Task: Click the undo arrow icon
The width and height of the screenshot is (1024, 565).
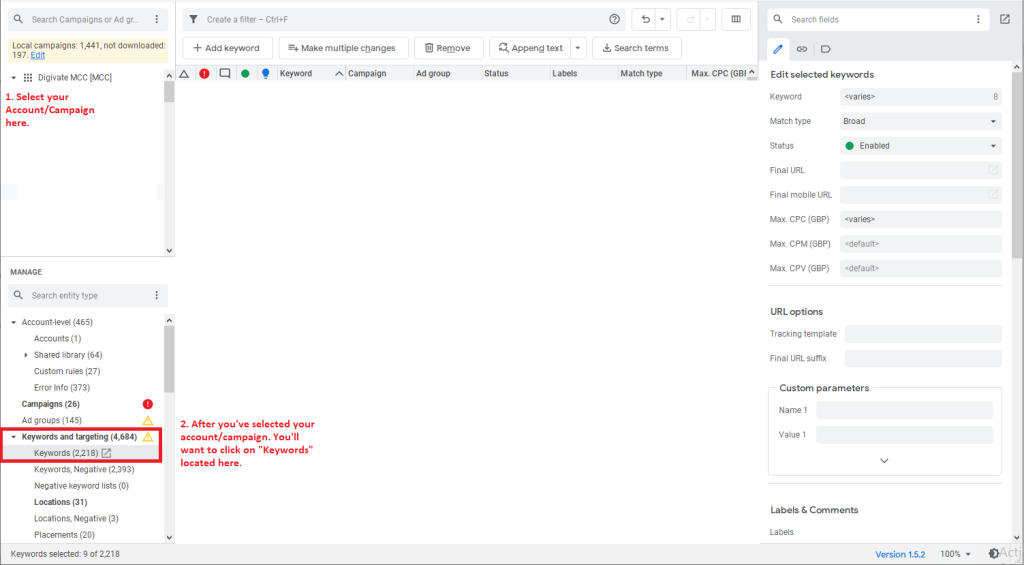Action: click(x=645, y=20)
